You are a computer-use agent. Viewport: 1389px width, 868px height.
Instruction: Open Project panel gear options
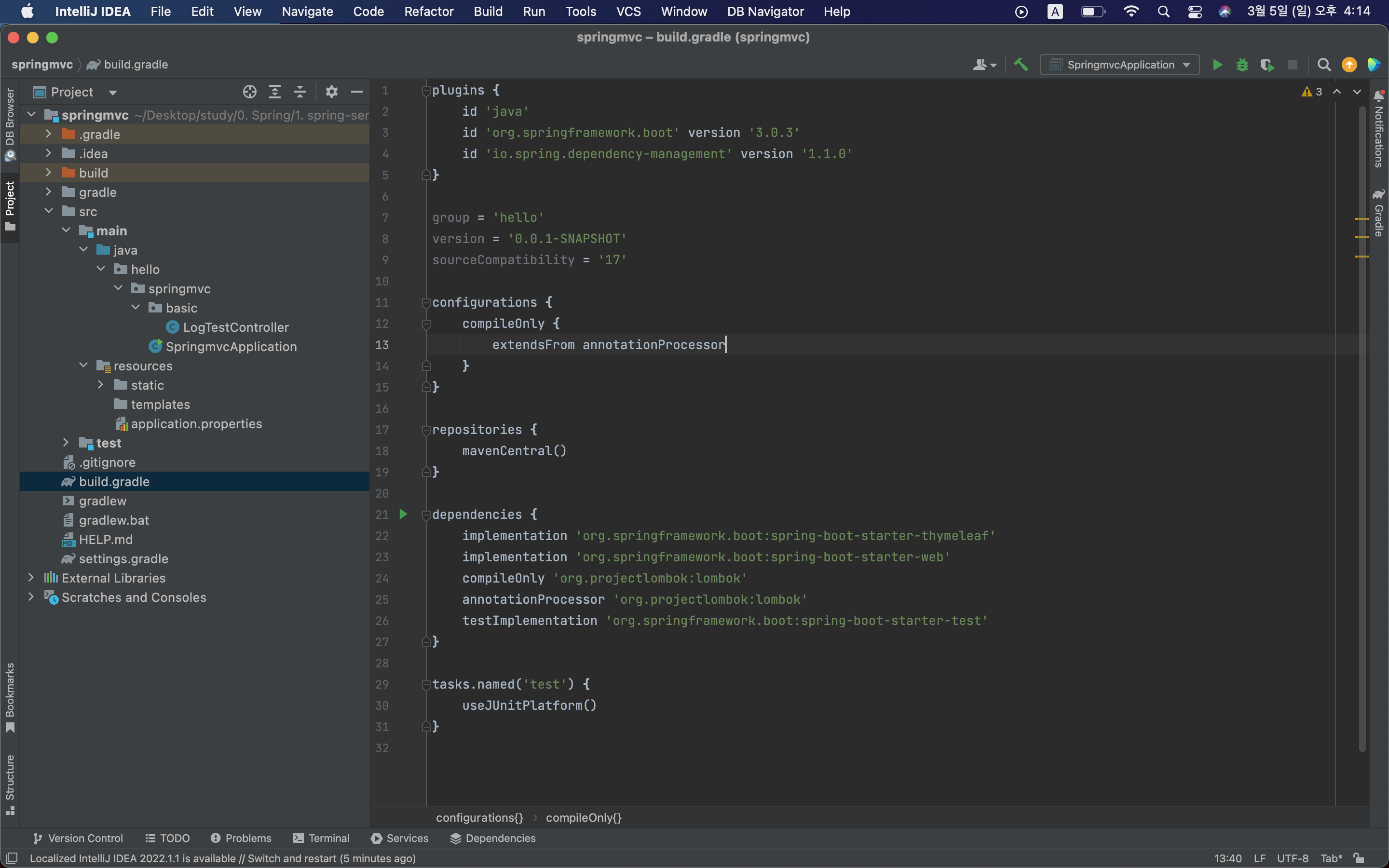coord(332,92)
